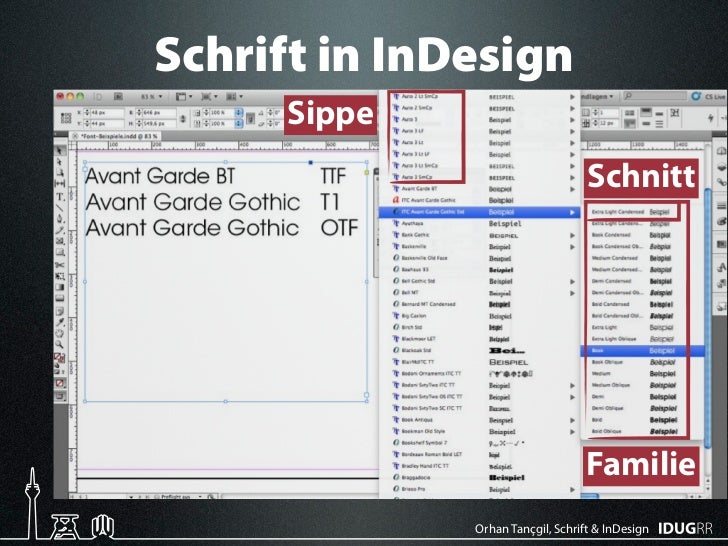The width and height of the screenshot is (728, 546).
Task: Open the zoom level 83 % dropdown
Action: point(151,97)
